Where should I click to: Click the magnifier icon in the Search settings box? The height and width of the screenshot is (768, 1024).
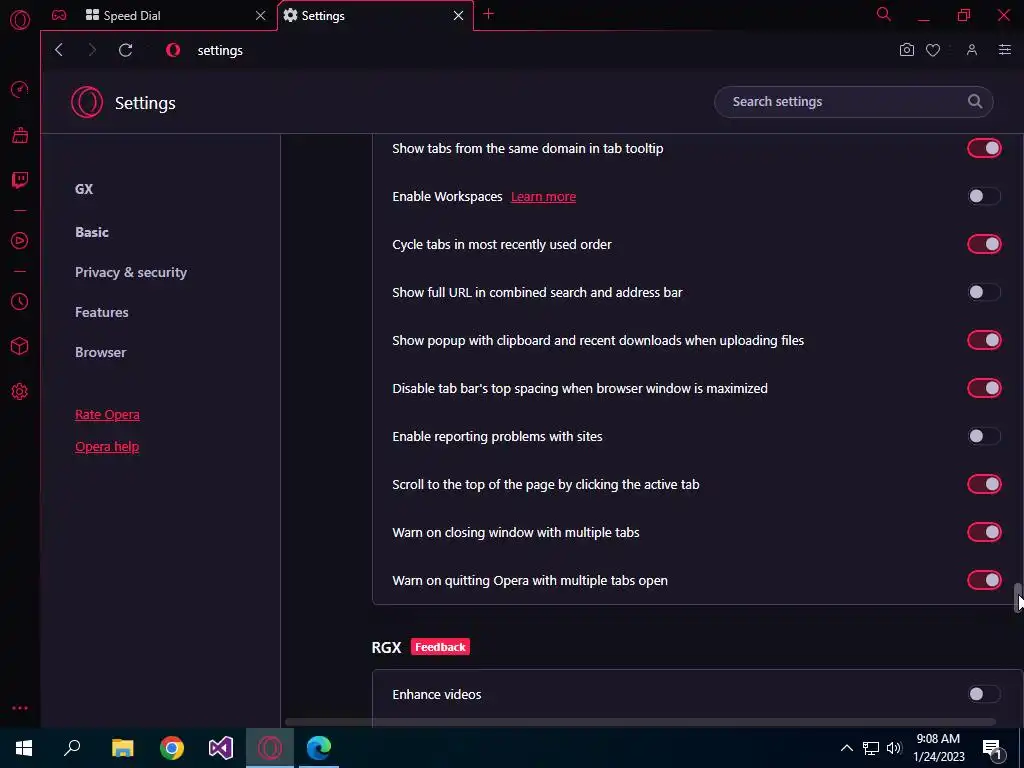click(975, 101)
